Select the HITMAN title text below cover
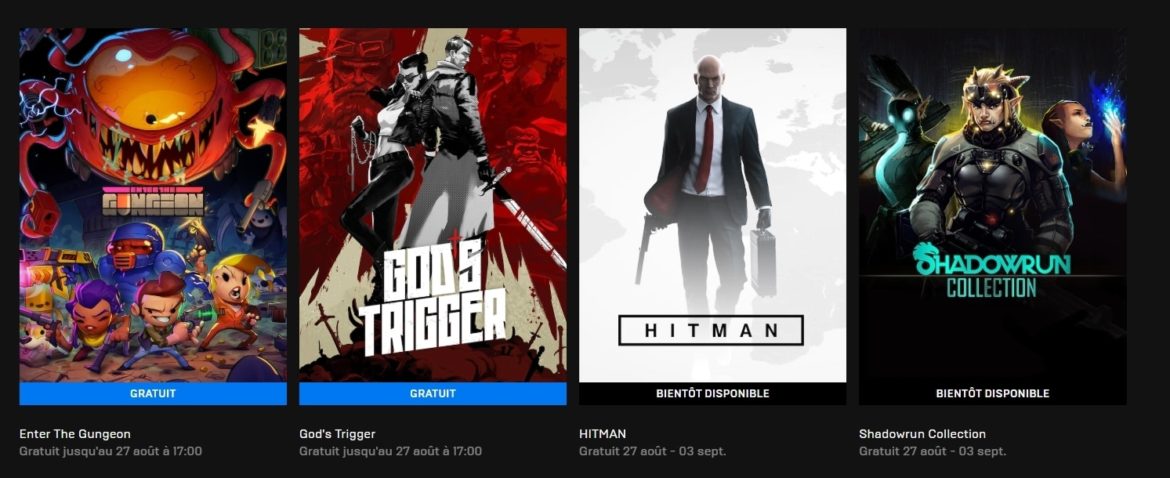Image resolution: width=1170 pixels, height=478 pixels. 603,434
